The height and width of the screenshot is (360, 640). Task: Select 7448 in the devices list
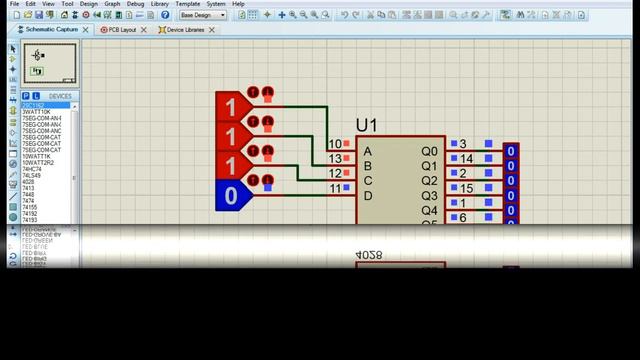click(x=28, y=195)
